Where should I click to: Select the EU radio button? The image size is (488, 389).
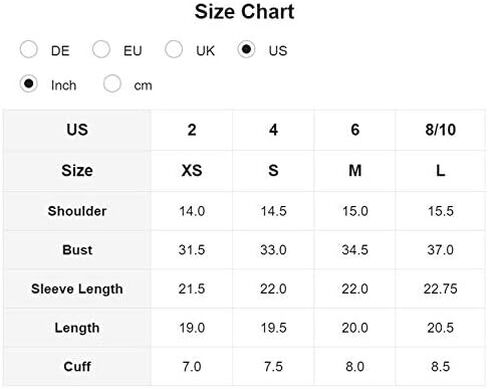click(101, 49)
